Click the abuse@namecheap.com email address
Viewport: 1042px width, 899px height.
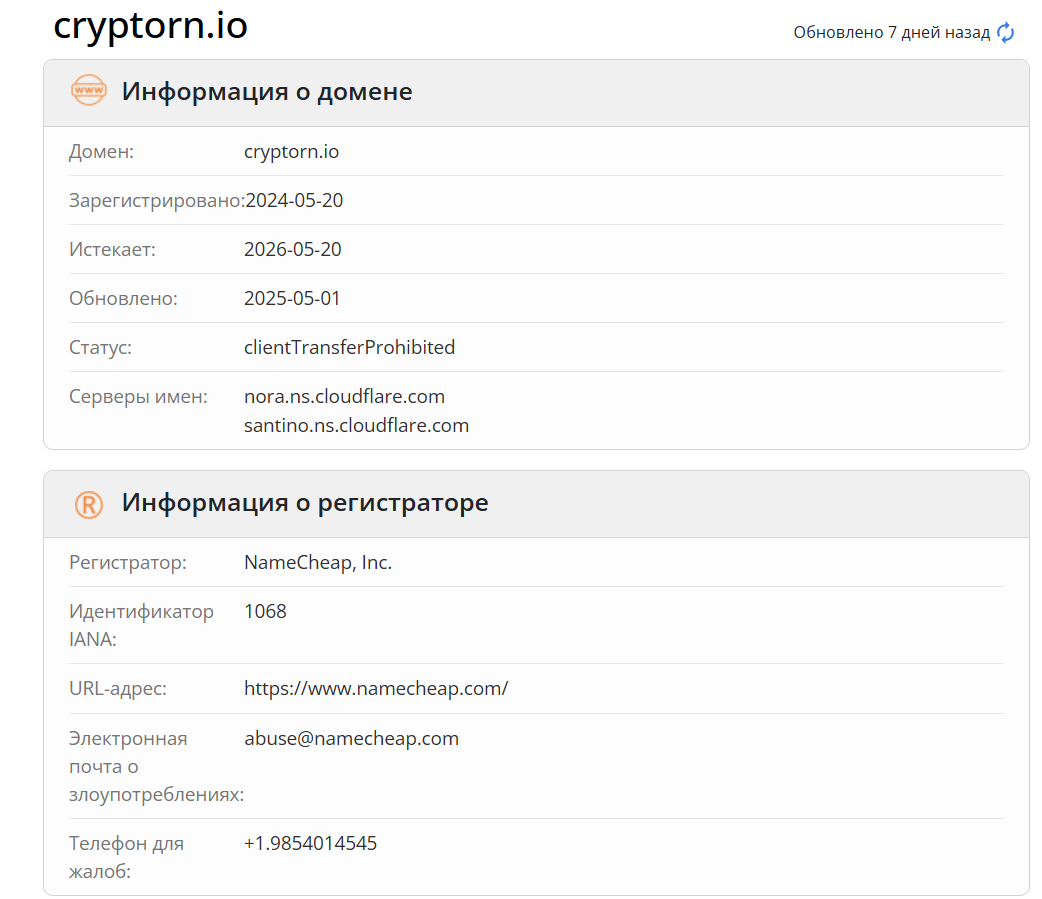[x=351, y=739]
